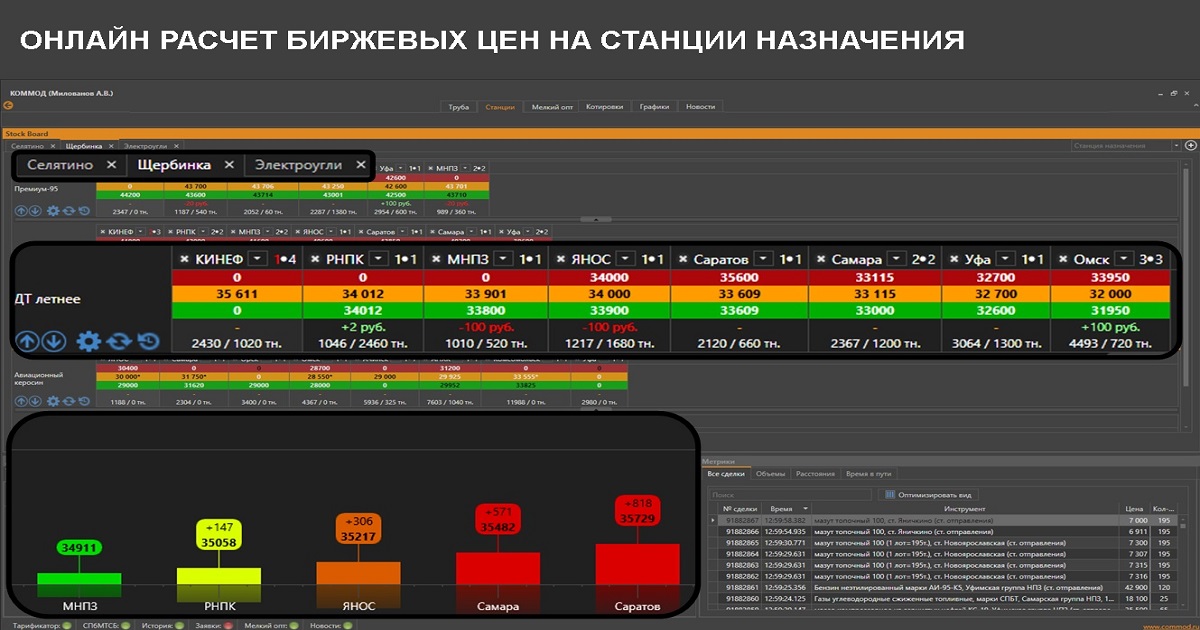Expand the Омск dropdown in ДТ летнее

1124,259
